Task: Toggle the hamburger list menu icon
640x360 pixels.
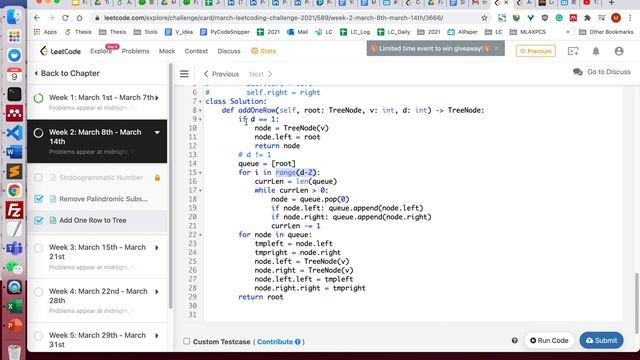Action: click(184, 74)
